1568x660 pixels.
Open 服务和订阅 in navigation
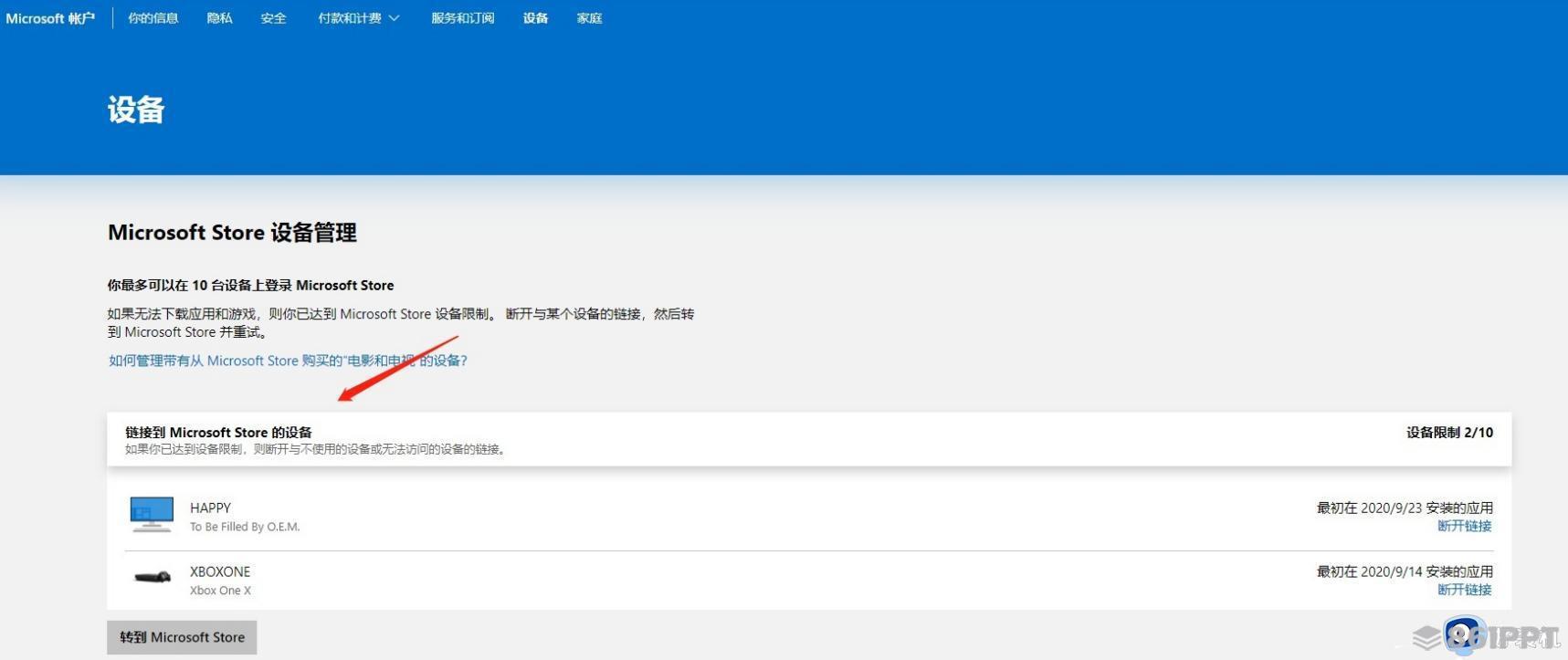coord(463,18)
